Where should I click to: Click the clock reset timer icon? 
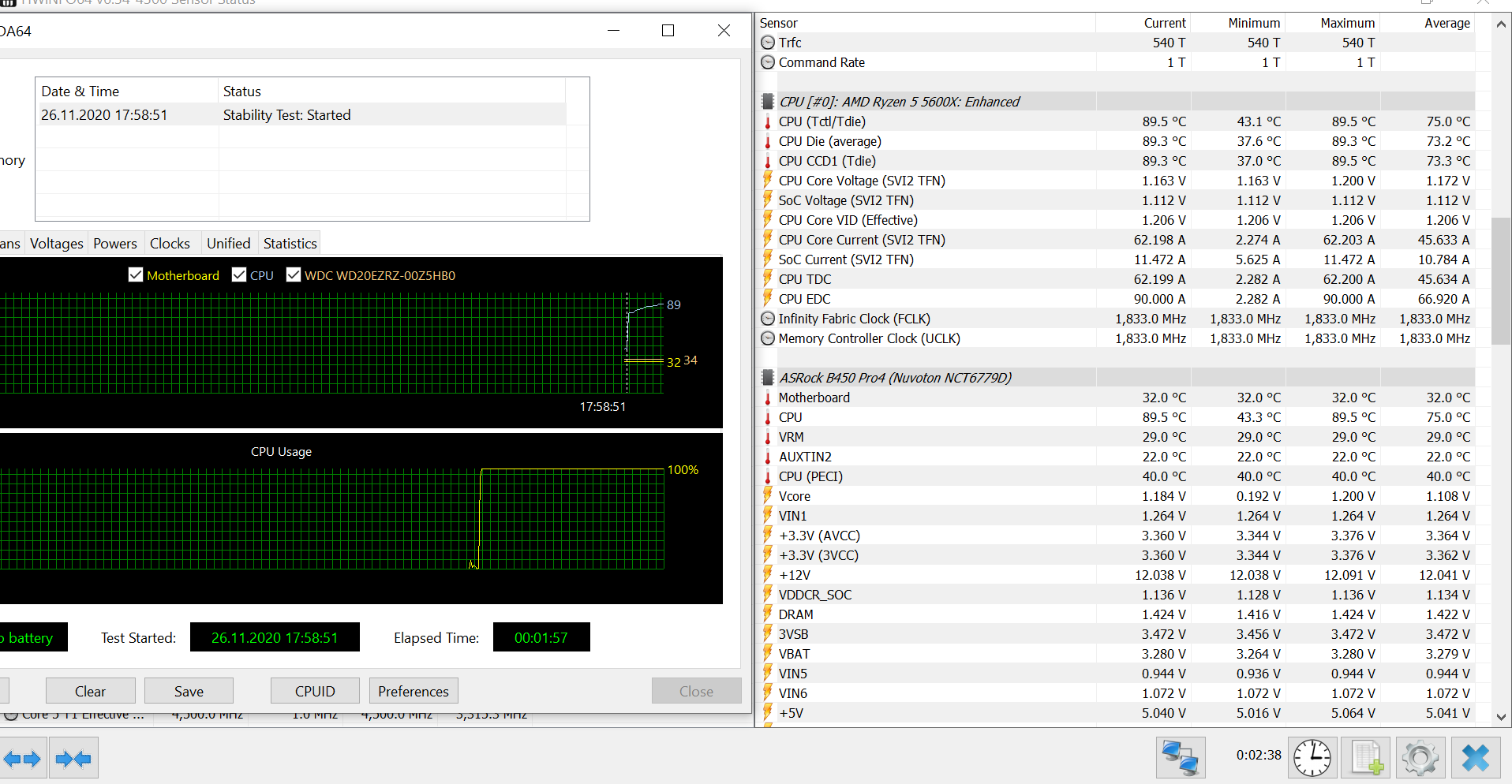point(1312,759)
